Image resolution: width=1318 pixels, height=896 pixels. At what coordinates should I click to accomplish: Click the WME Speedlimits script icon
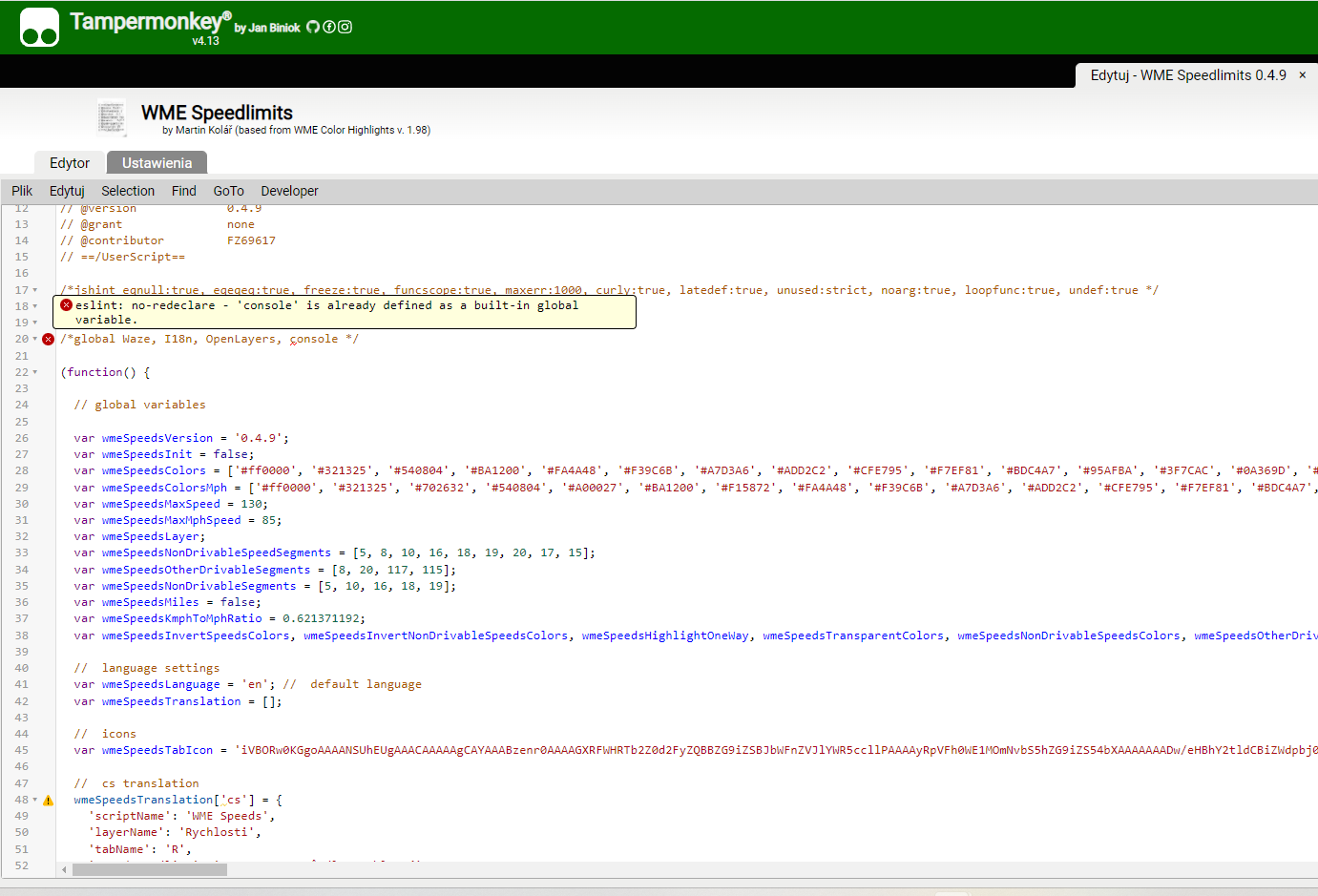click(112, 117)
